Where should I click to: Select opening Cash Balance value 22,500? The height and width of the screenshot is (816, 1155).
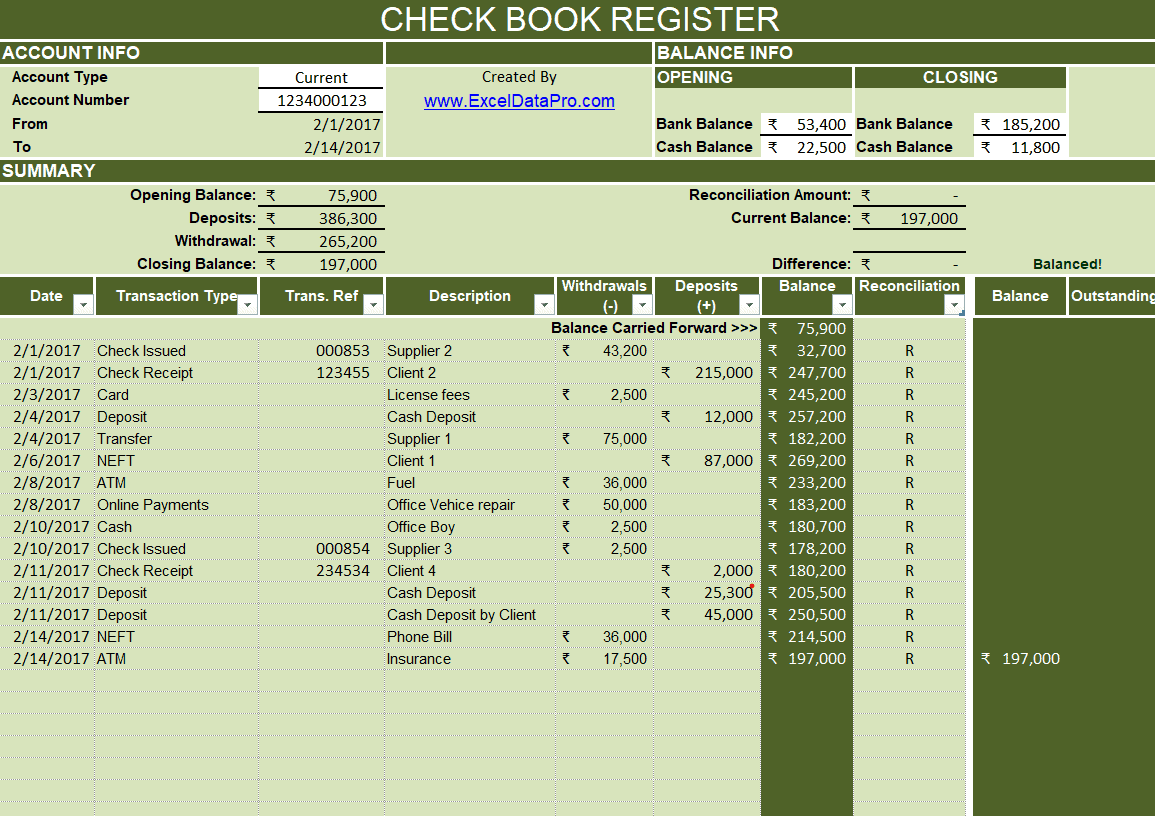pos(807,147)
